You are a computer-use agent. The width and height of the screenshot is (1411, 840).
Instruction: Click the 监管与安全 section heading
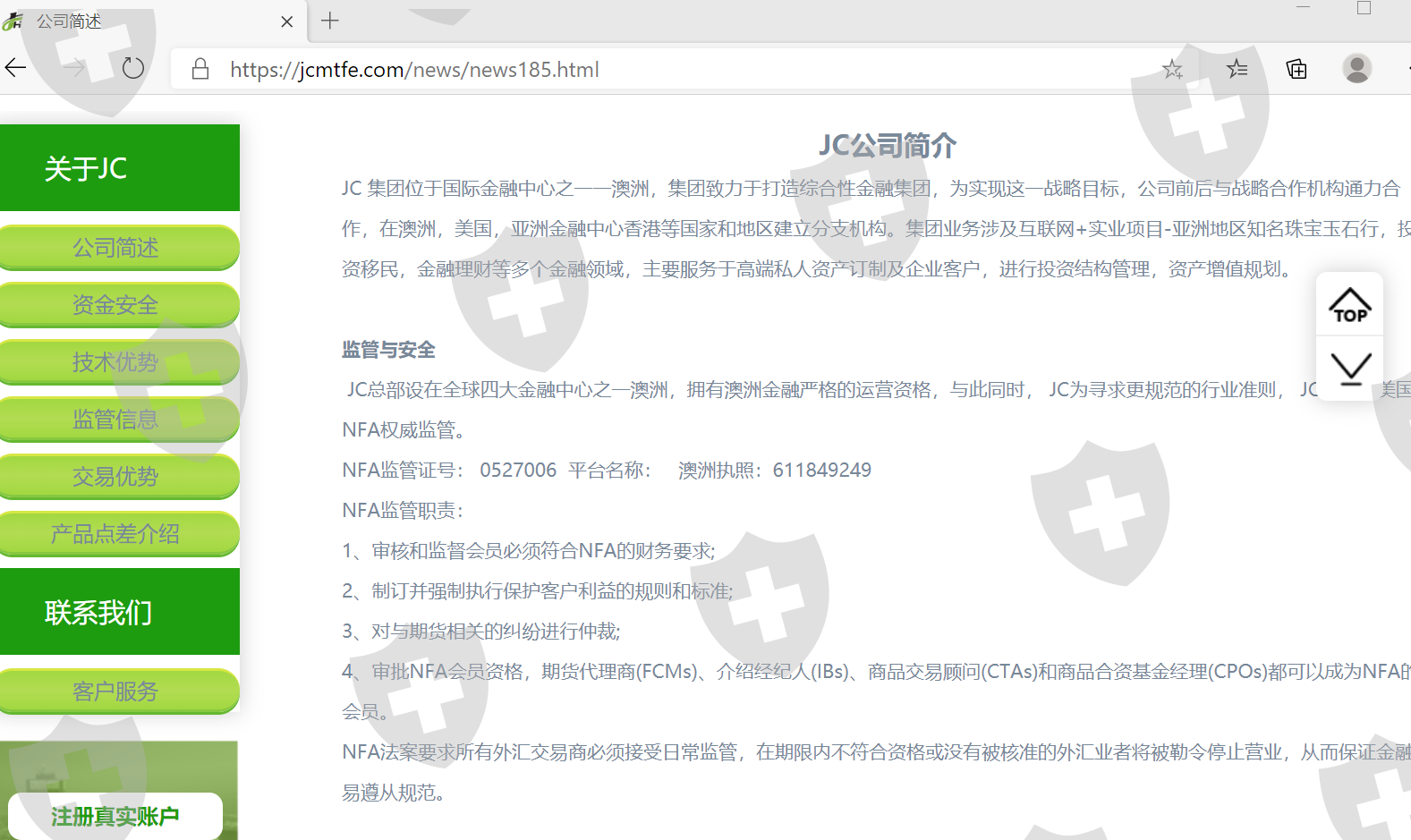point(388,350)
